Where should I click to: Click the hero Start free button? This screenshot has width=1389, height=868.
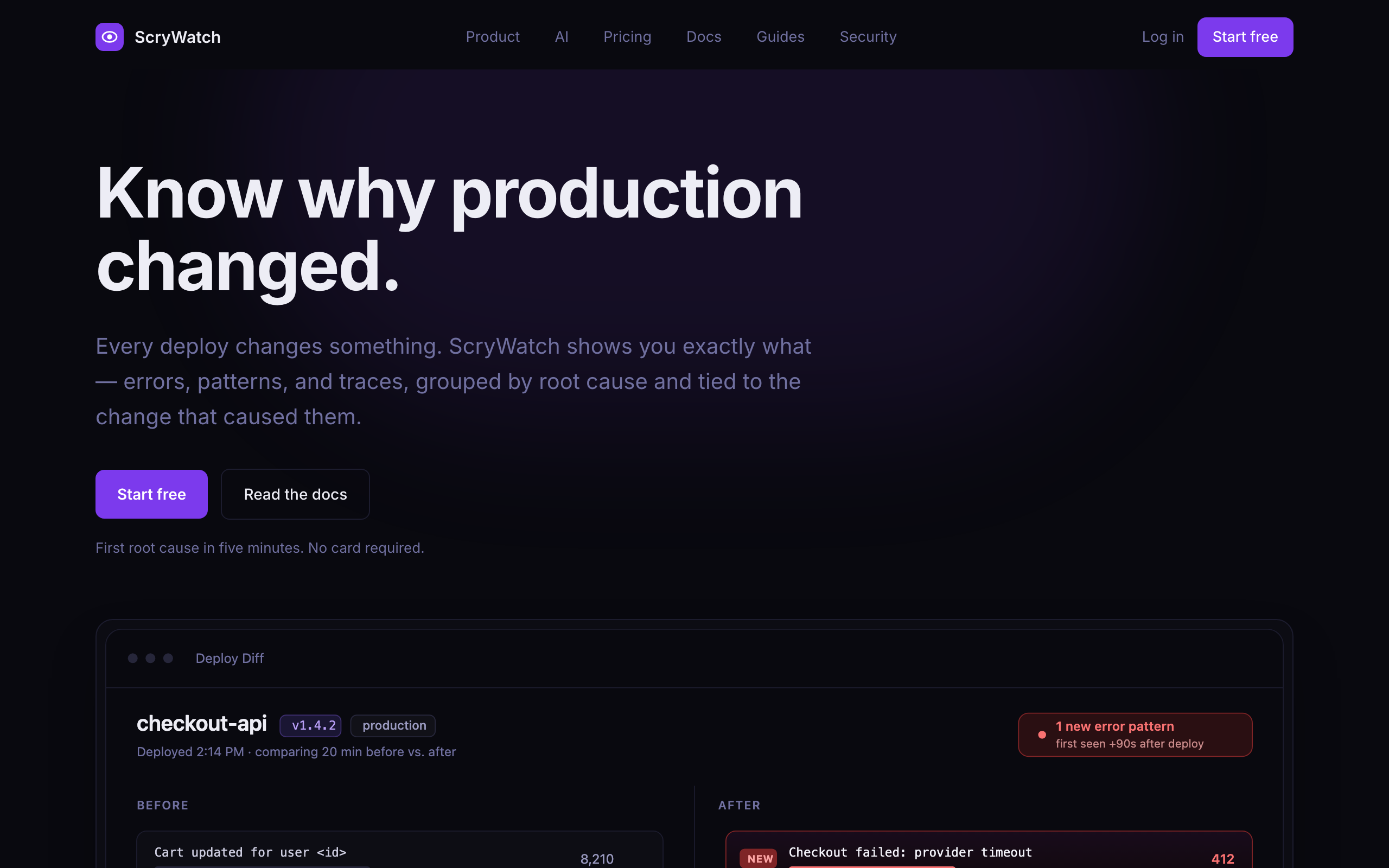click(x=151, y=494)
